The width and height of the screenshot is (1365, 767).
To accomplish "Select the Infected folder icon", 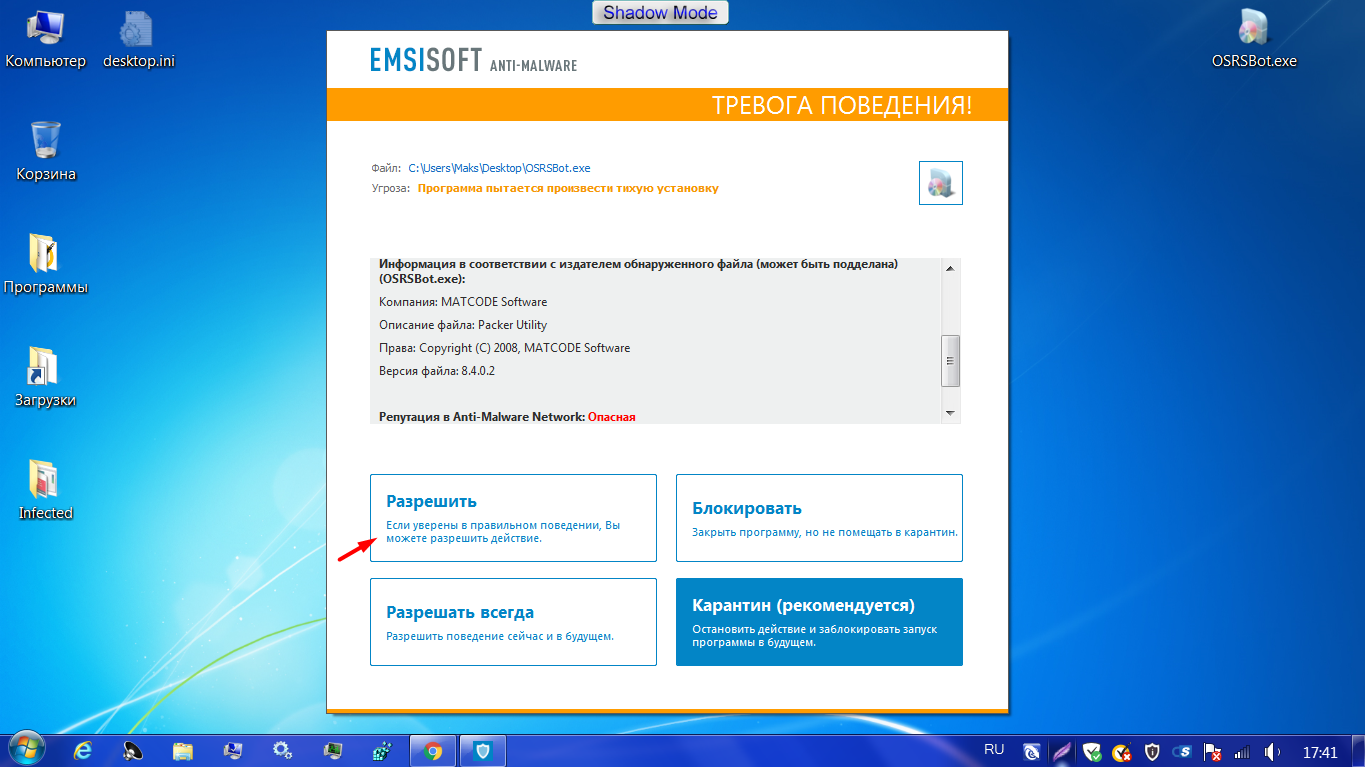I will 46,491.
